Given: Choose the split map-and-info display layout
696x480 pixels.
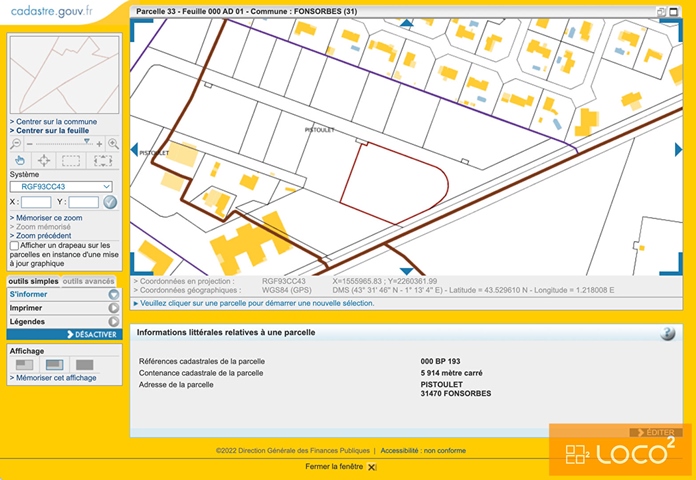Looking at the screenshot, I should coord(53,365).
